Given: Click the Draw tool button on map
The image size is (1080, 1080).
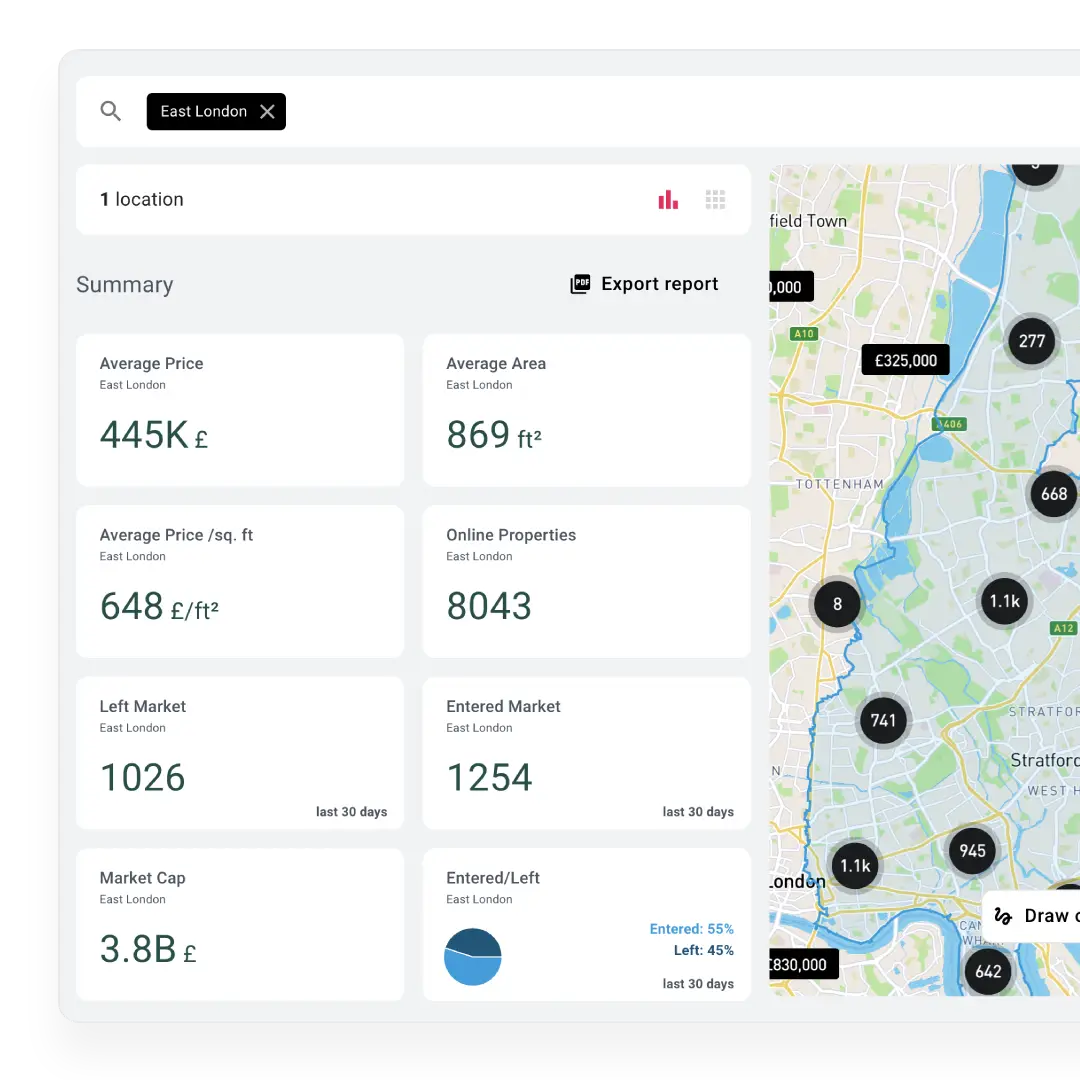Looking at the screenshot, I should 1035,916.
